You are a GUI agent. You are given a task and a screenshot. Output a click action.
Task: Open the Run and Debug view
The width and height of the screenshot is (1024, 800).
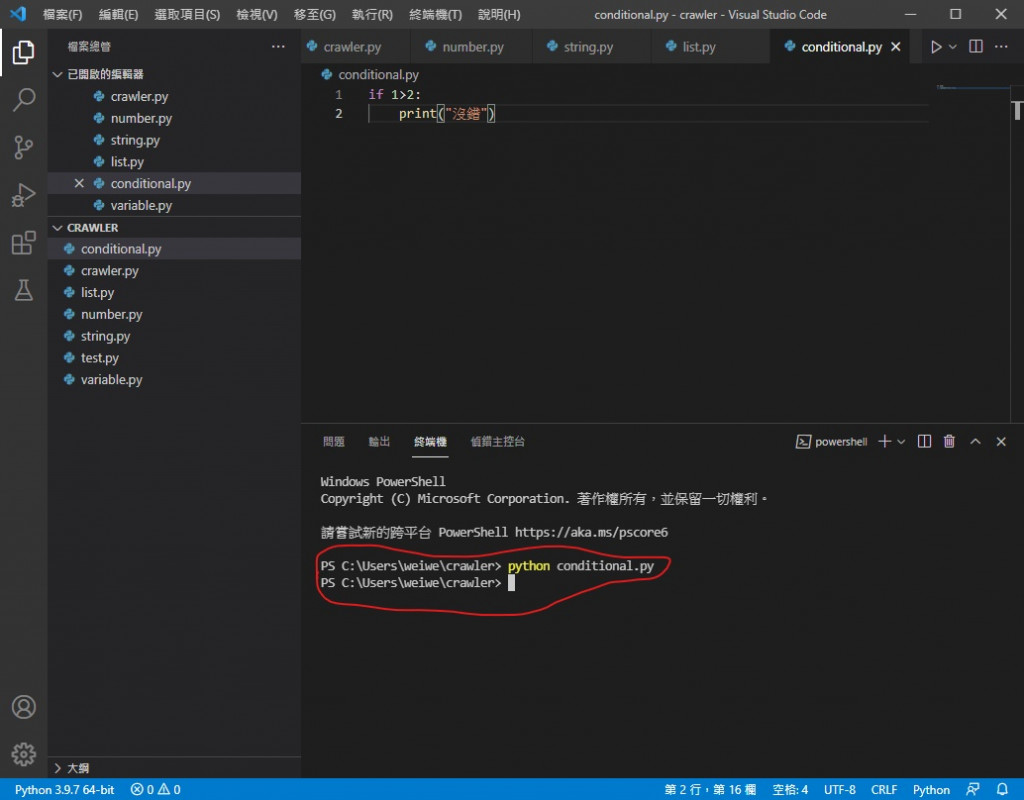[x=24, y=195]
